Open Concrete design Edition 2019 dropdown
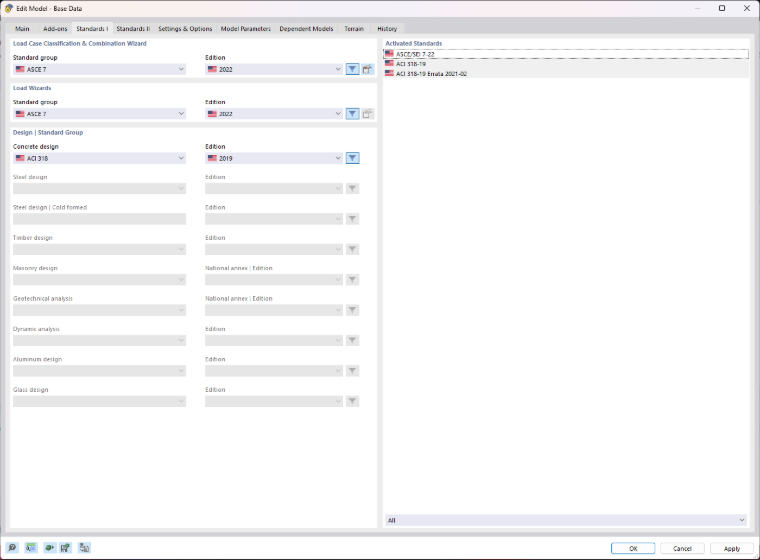This screenshot has width=760, height=560. pos(274,159)
